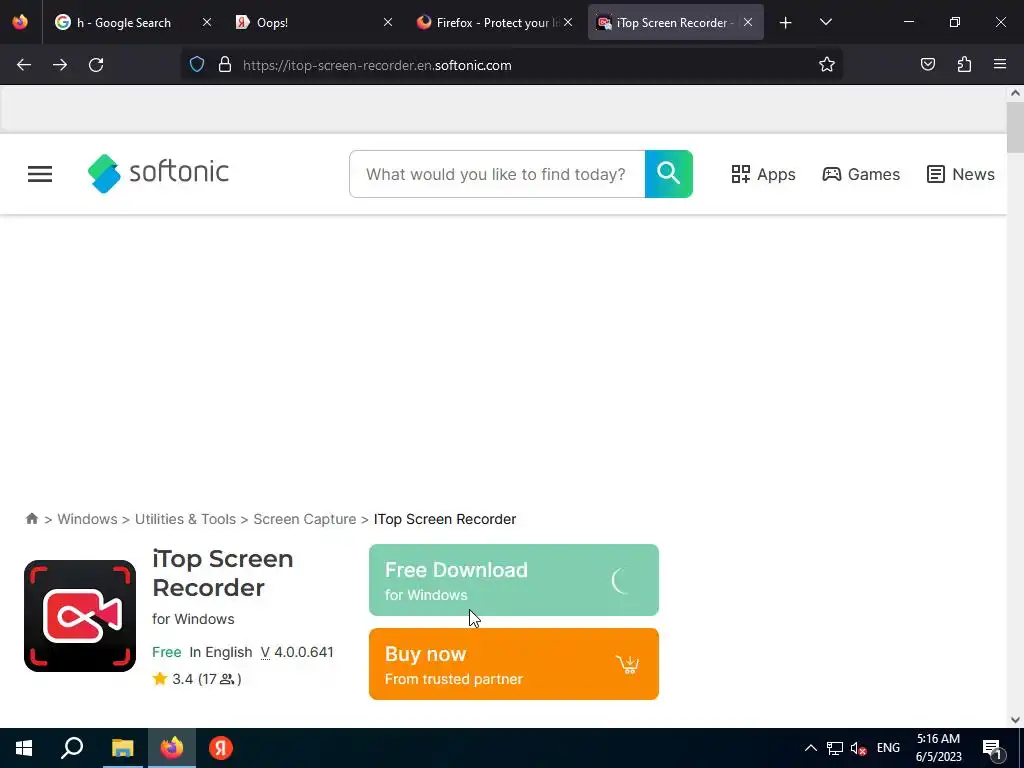Click the page vertical scrollbar thumb

1015,128
